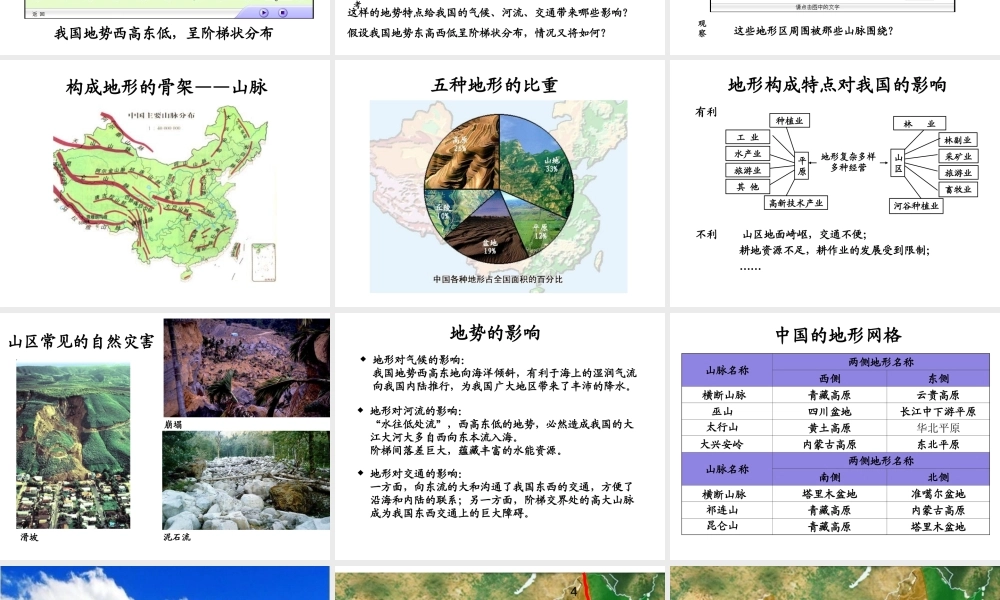The width and height of the screenshot is (1000, 600).
Task: Click the 昆仑山 table cell
Action: (726, 527)
